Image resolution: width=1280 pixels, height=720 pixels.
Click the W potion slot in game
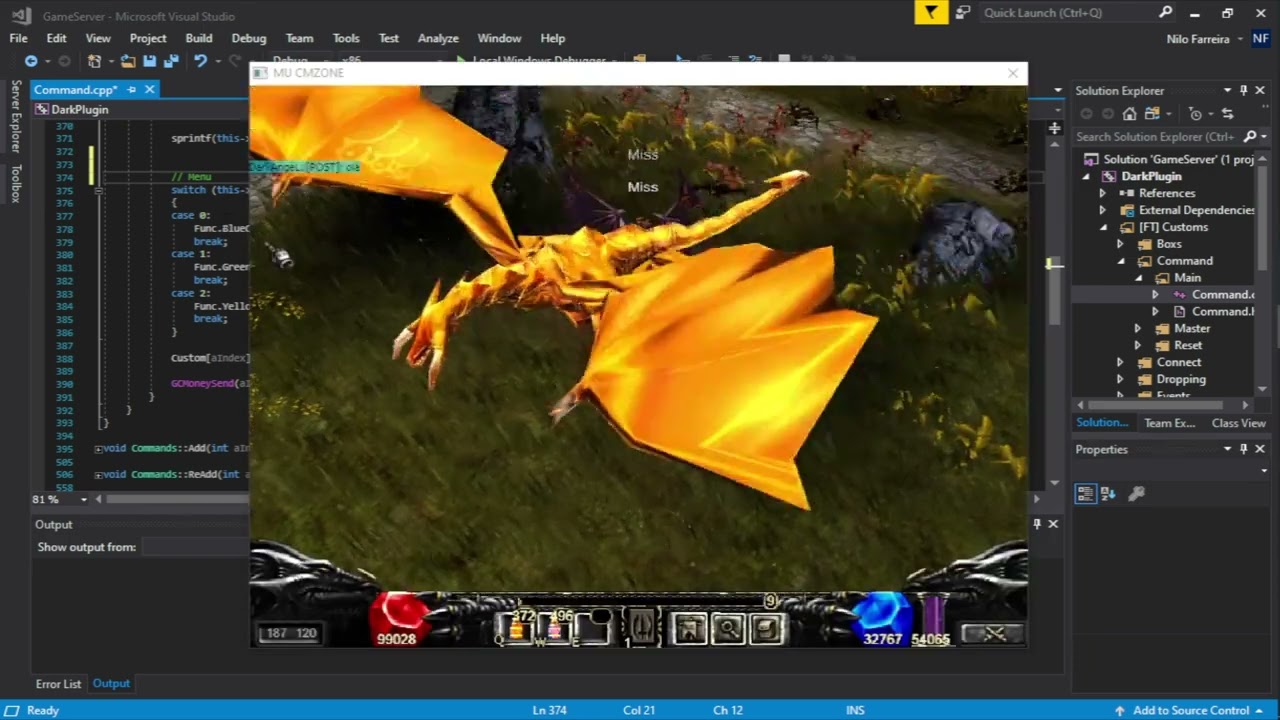(x=554, y=627)
